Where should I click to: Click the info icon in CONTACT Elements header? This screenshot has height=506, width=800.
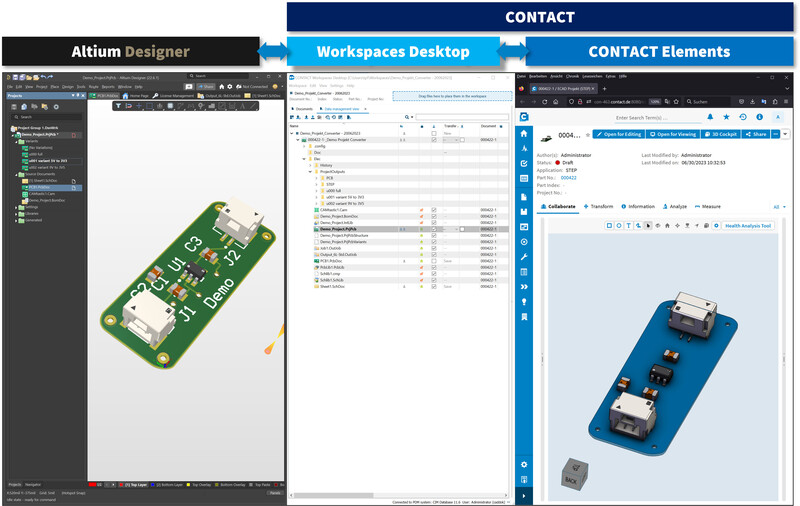click(x=759, y=117)
